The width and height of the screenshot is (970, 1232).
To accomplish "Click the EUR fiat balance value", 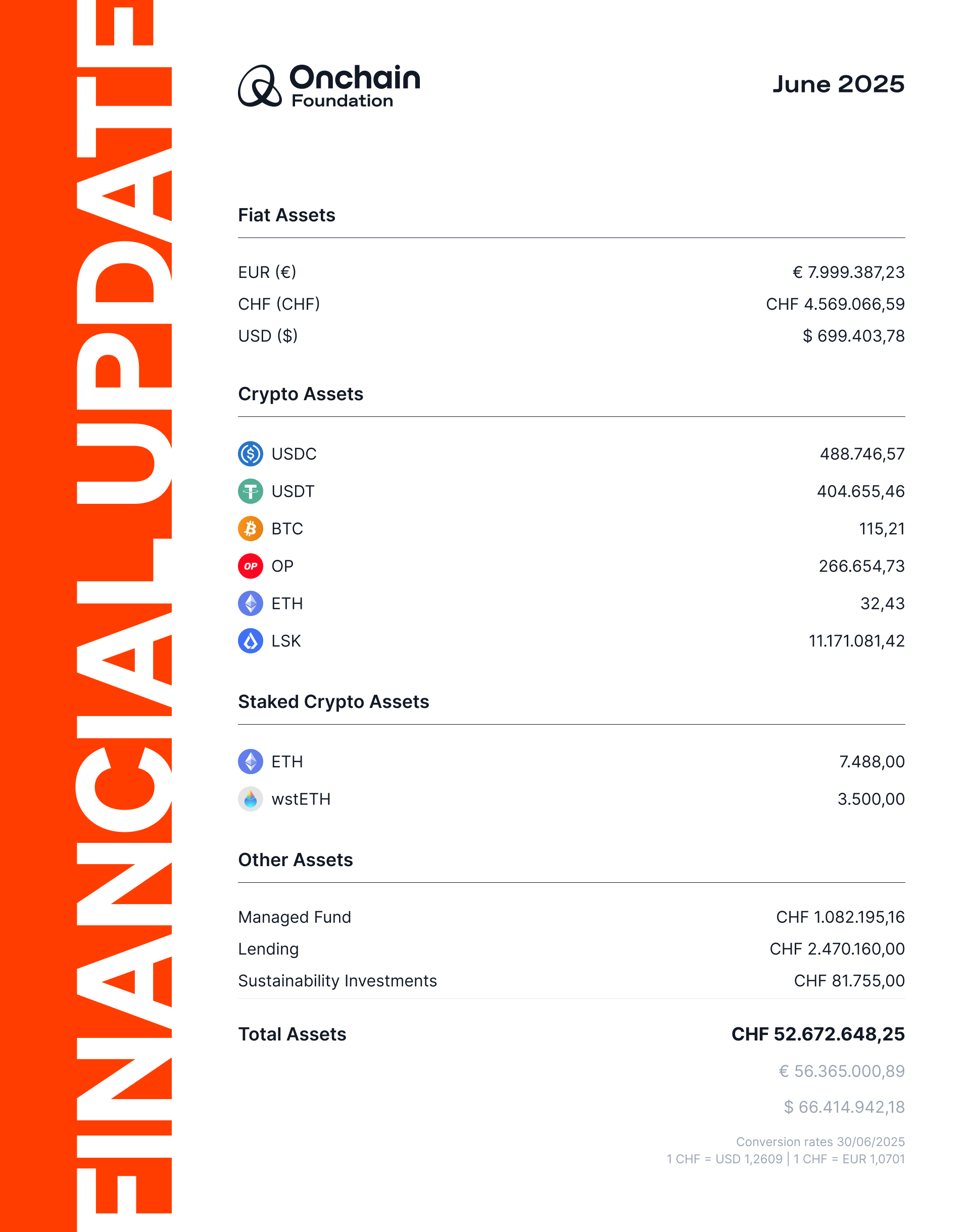I will 848,273.
